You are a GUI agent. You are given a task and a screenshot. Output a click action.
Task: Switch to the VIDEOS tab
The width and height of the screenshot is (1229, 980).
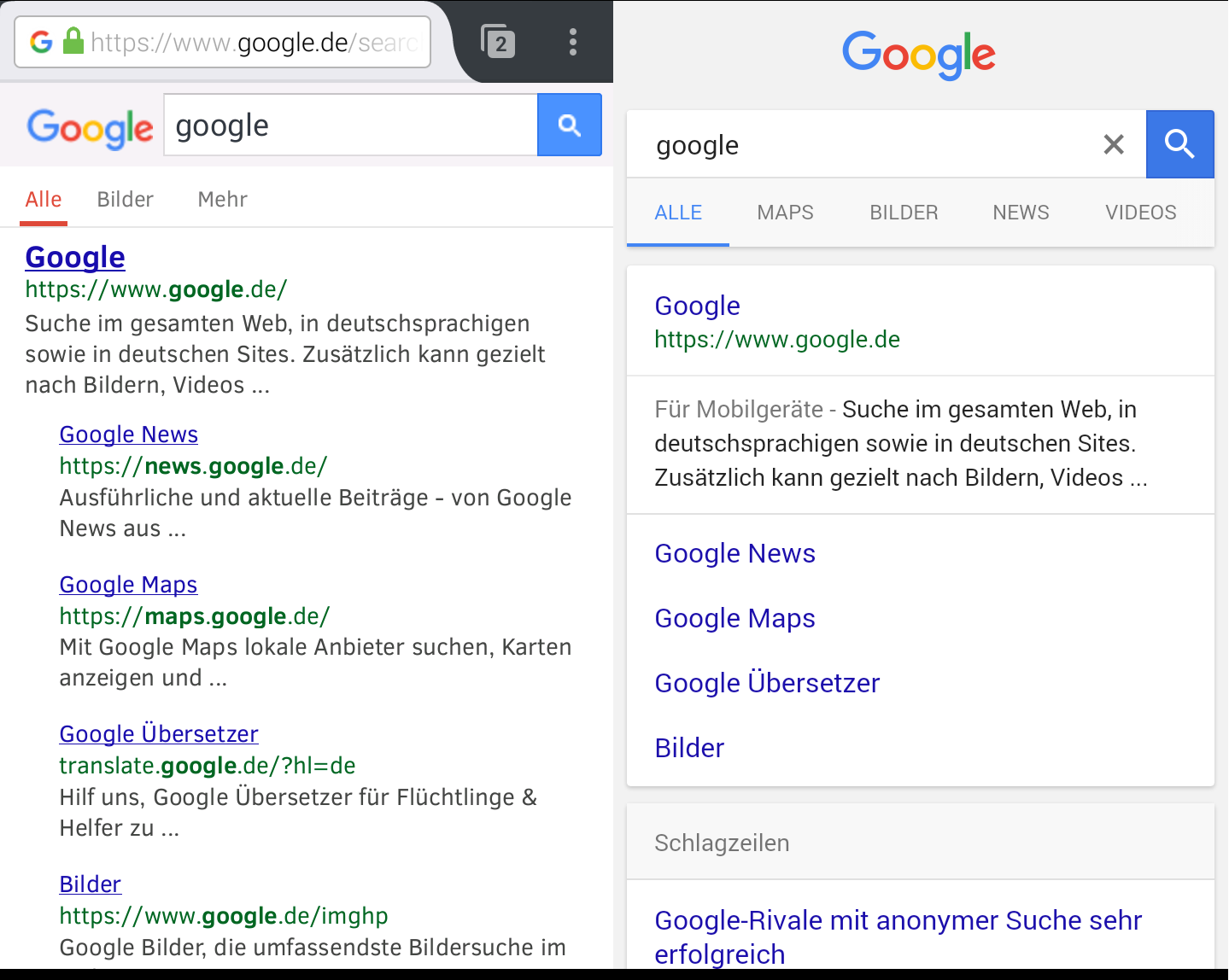click(x=1140, y=213)
